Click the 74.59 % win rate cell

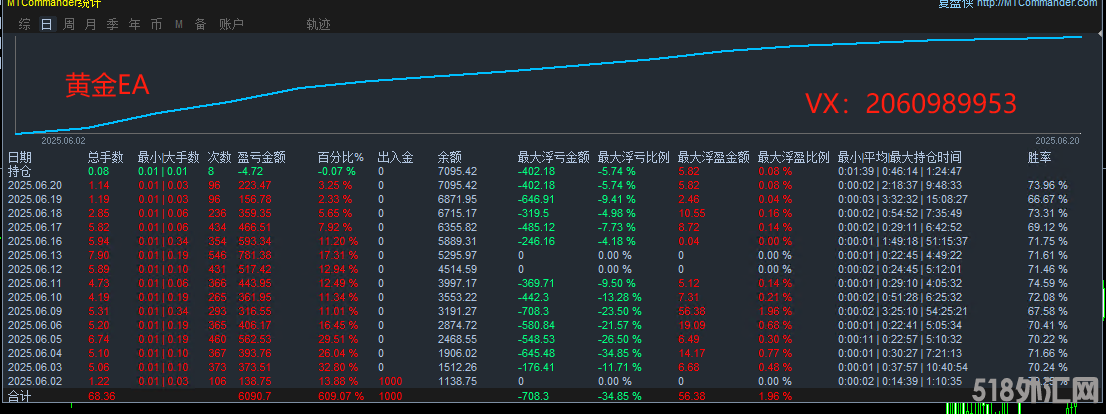[x=1047, y=283]
